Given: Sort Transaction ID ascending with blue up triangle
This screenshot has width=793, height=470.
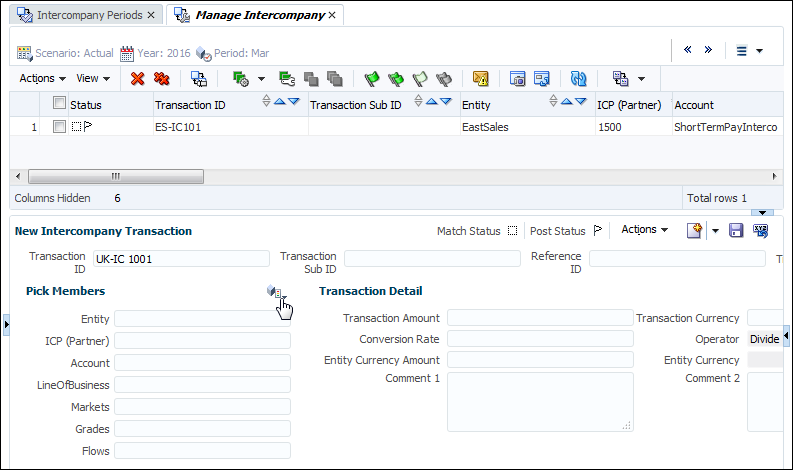Looking at the screenshot, I should pos(280,101).
